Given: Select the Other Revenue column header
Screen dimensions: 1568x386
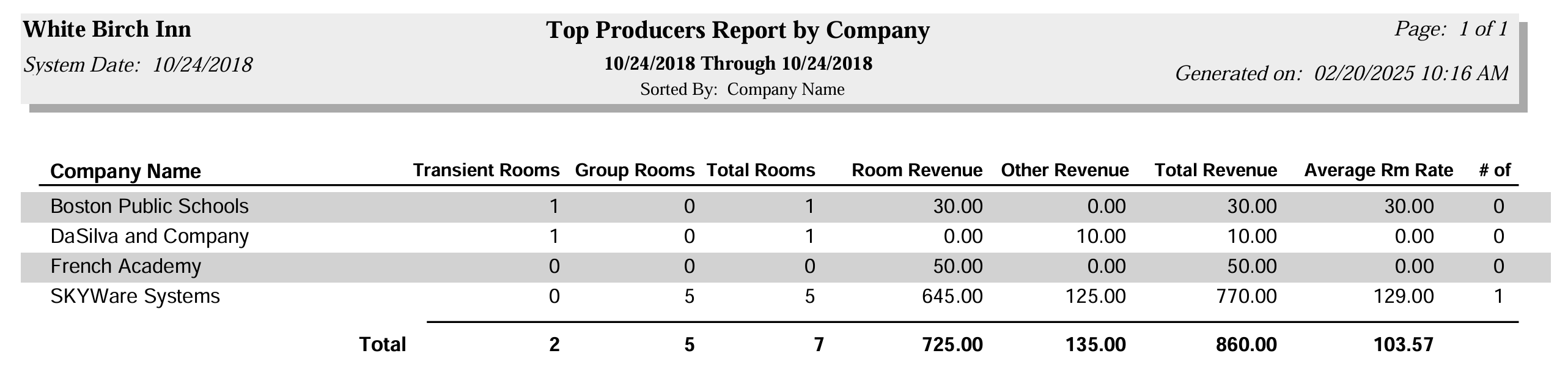Looking at the screenshot, I should [1065, 170].
